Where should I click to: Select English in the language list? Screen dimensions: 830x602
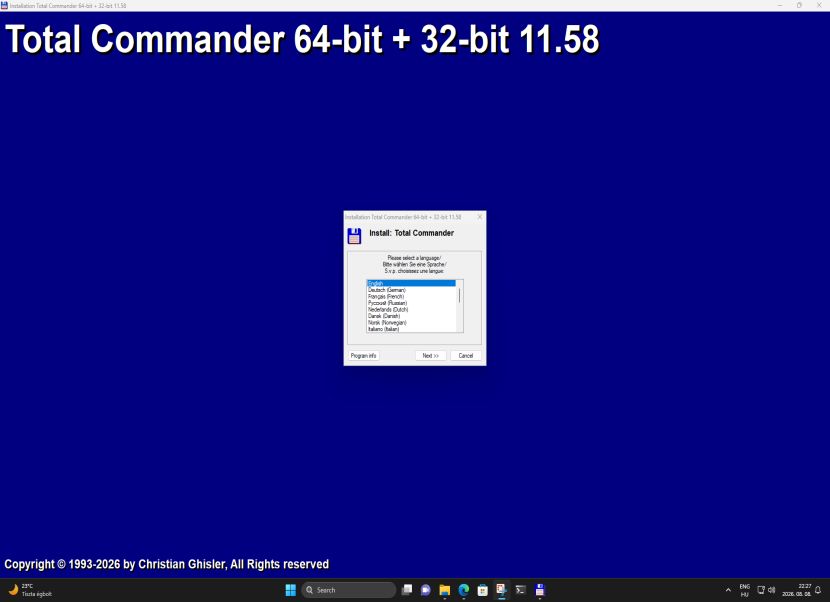pyautogui.click(x=411, y=283)
